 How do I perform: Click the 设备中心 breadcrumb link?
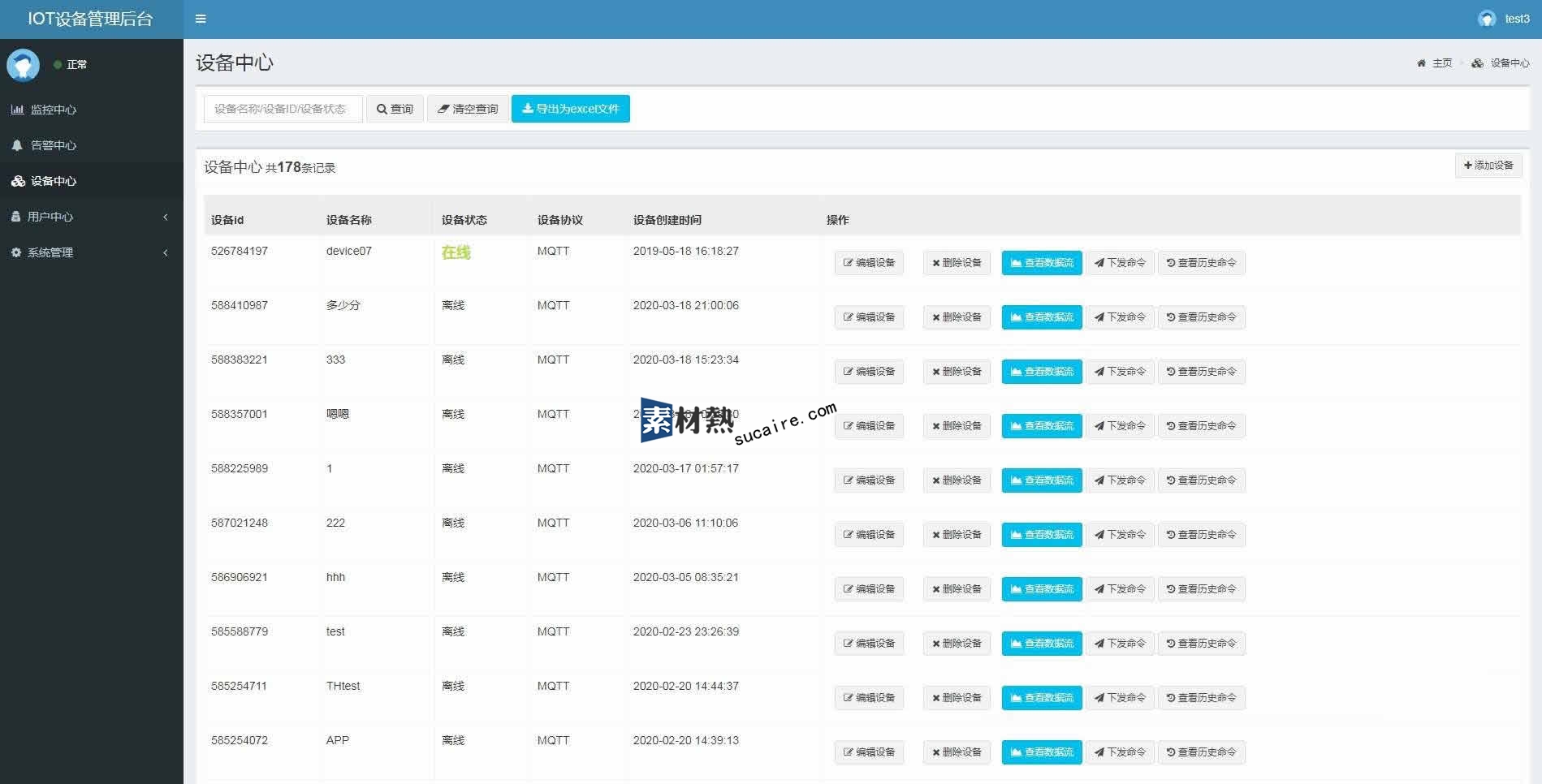[1501, 63]
